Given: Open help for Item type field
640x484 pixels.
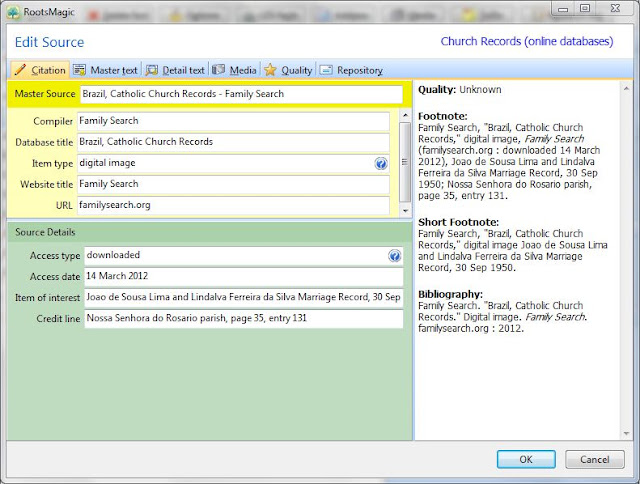Looking at the screenshot, I should pyautogui.click(x=381, y=164).
